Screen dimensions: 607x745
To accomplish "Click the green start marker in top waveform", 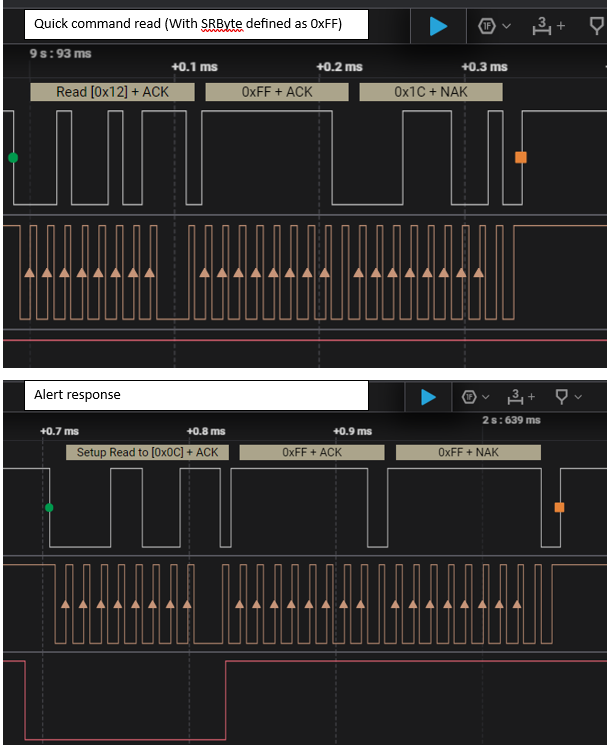I will coord(13,158).
